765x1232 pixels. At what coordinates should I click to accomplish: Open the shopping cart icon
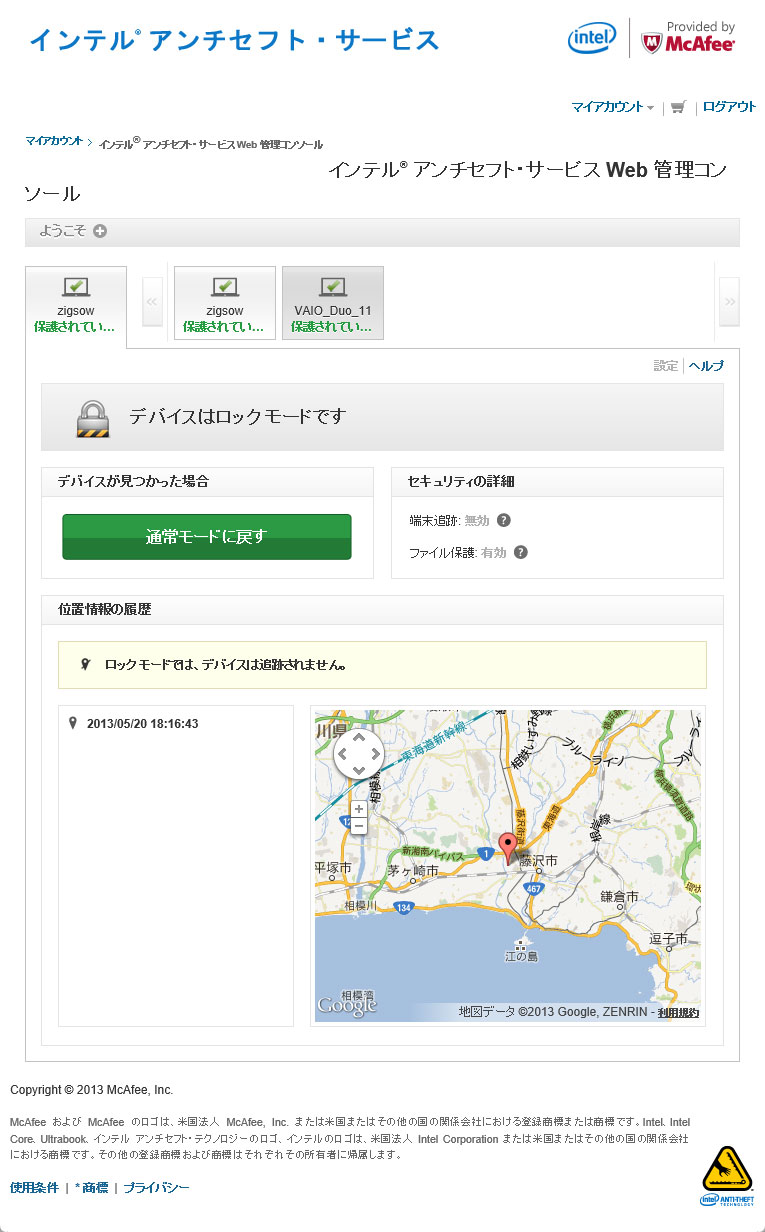pos(678,107)
